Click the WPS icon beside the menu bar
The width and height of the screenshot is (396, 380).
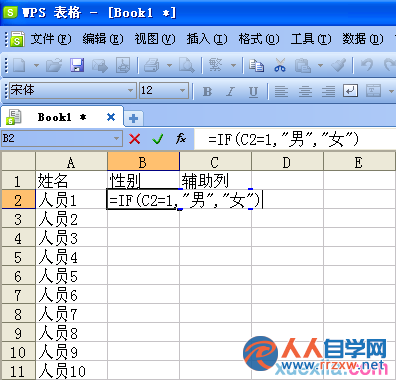pyautogui.click(x=17, y=39)
